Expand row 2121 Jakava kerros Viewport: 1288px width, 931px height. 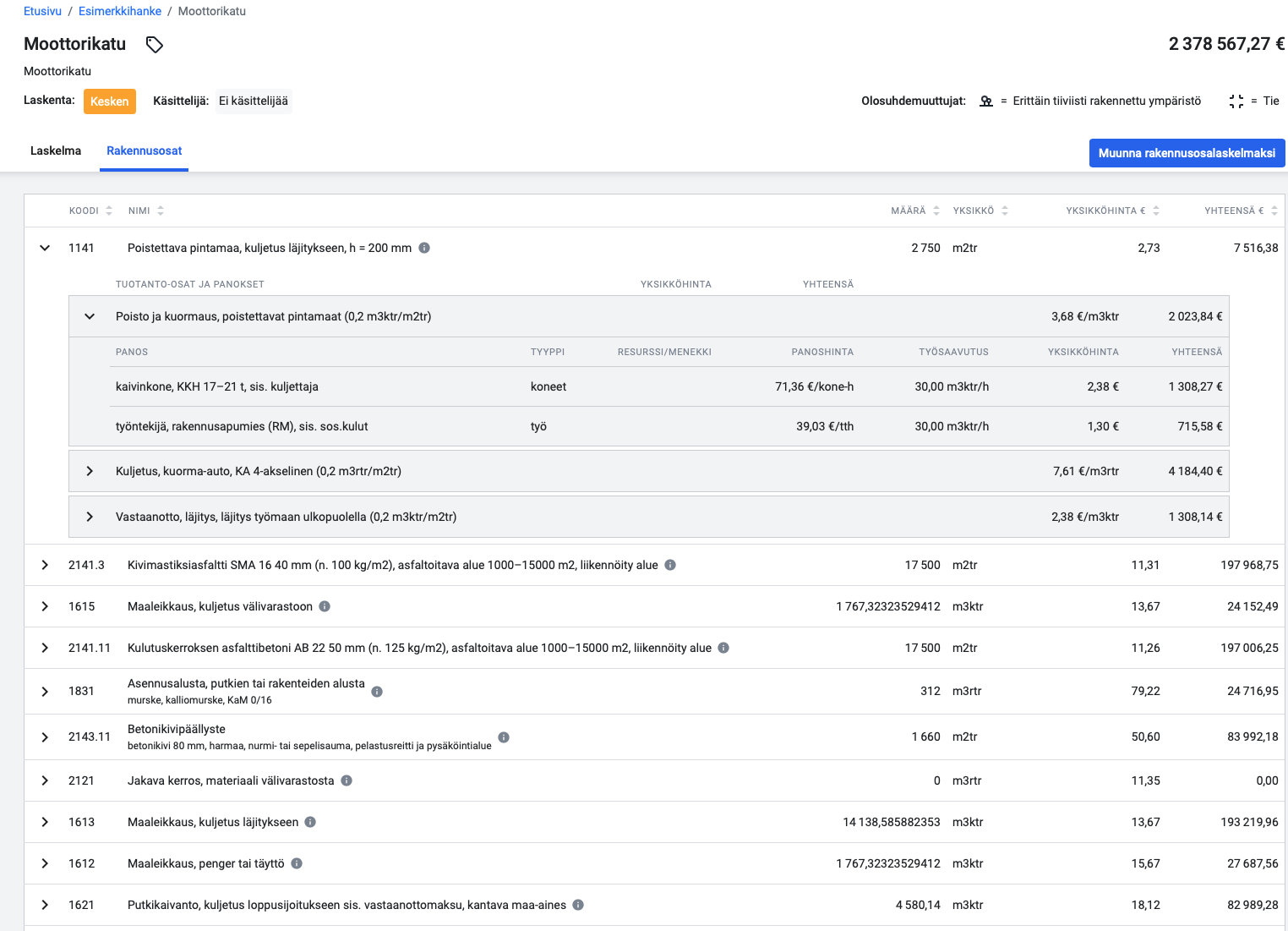(x=45, y=780)
